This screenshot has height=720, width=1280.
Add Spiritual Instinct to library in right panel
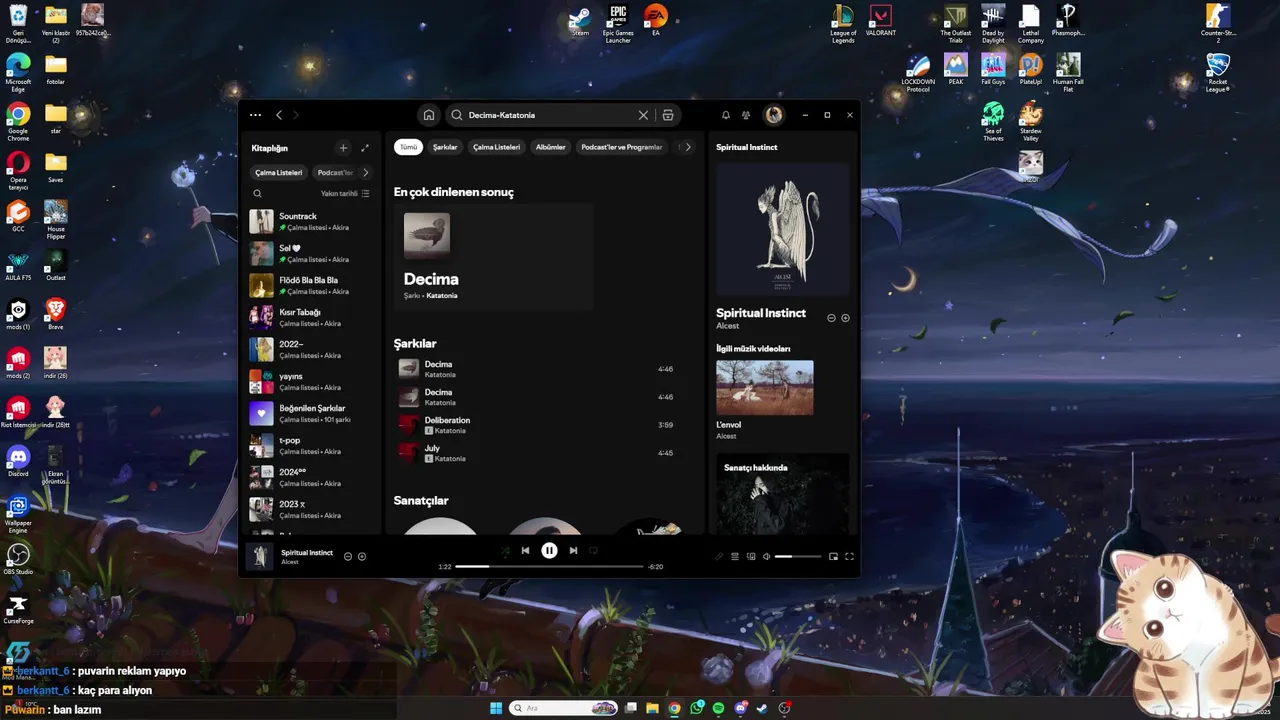[846, 318]
